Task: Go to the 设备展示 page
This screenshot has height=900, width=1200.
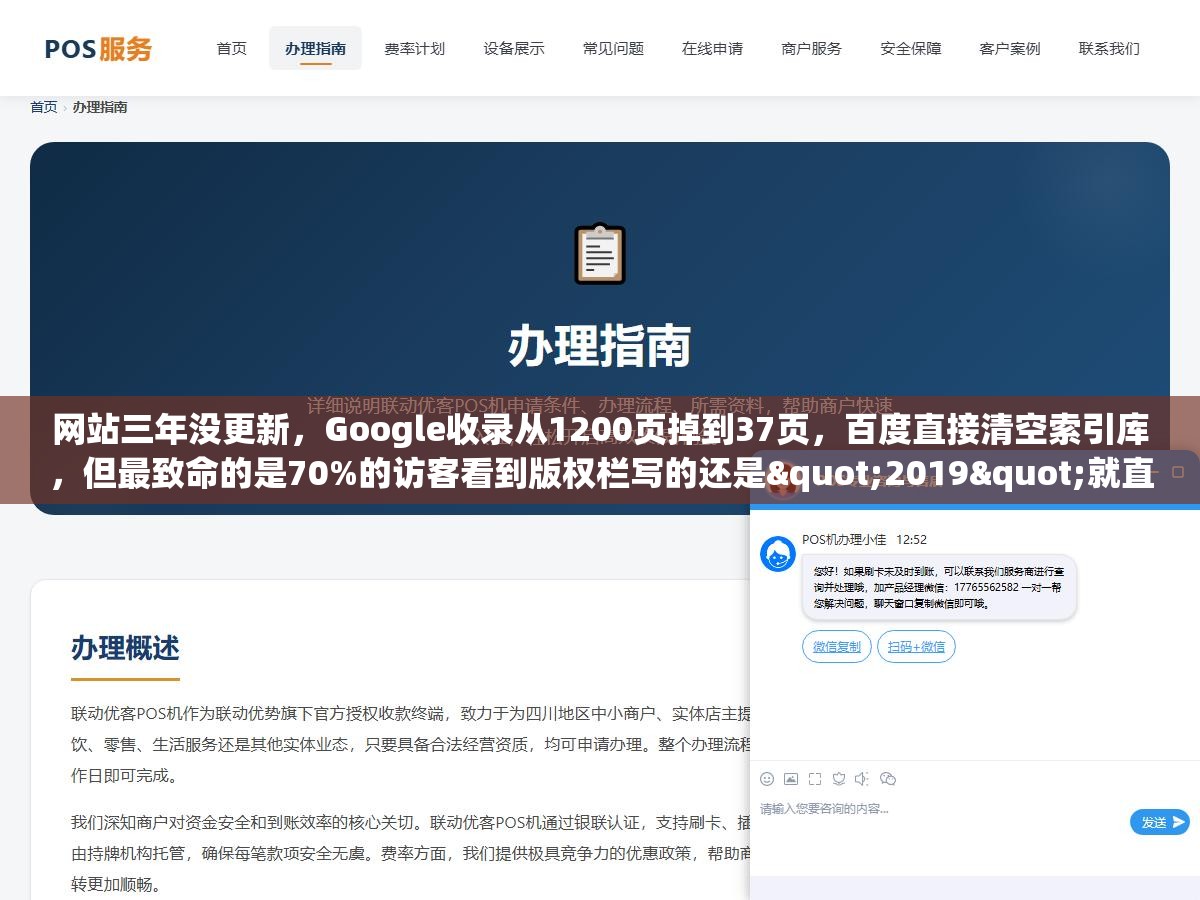Action: point(514,48)
